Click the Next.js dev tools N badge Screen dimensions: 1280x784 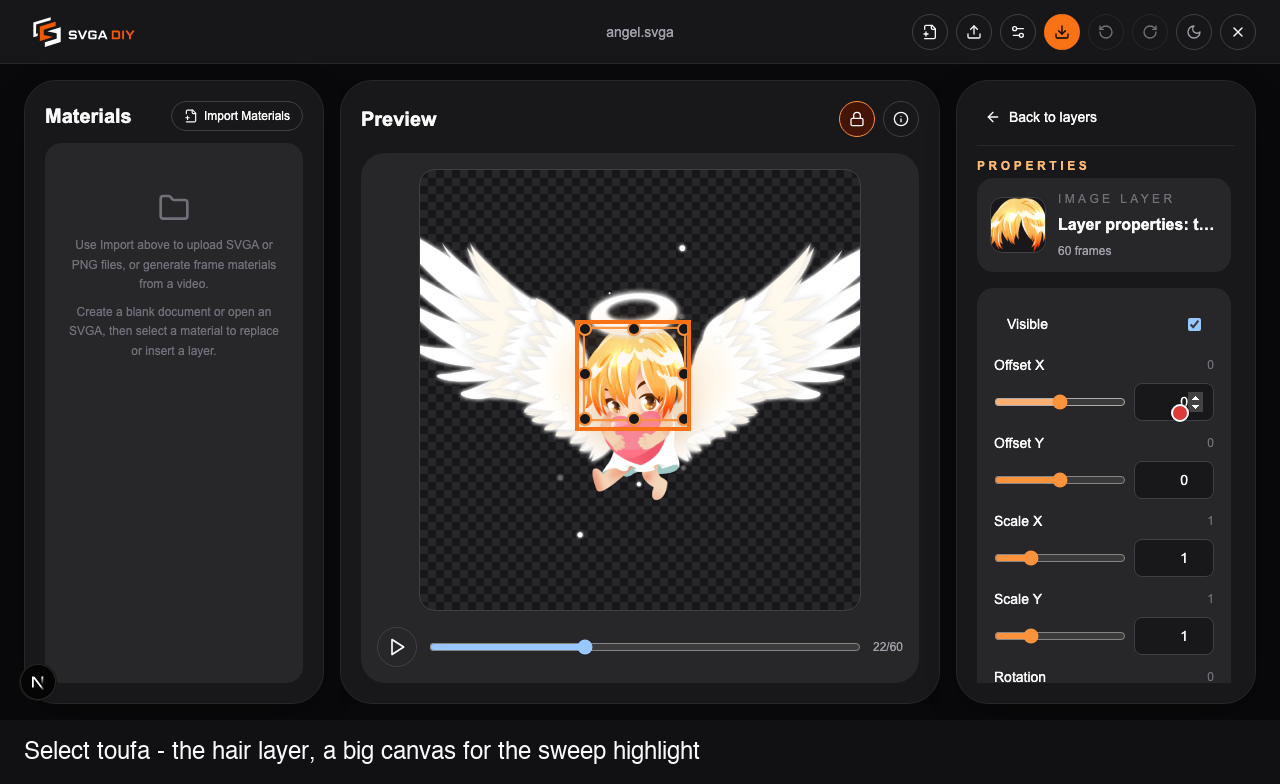[38, 682]
